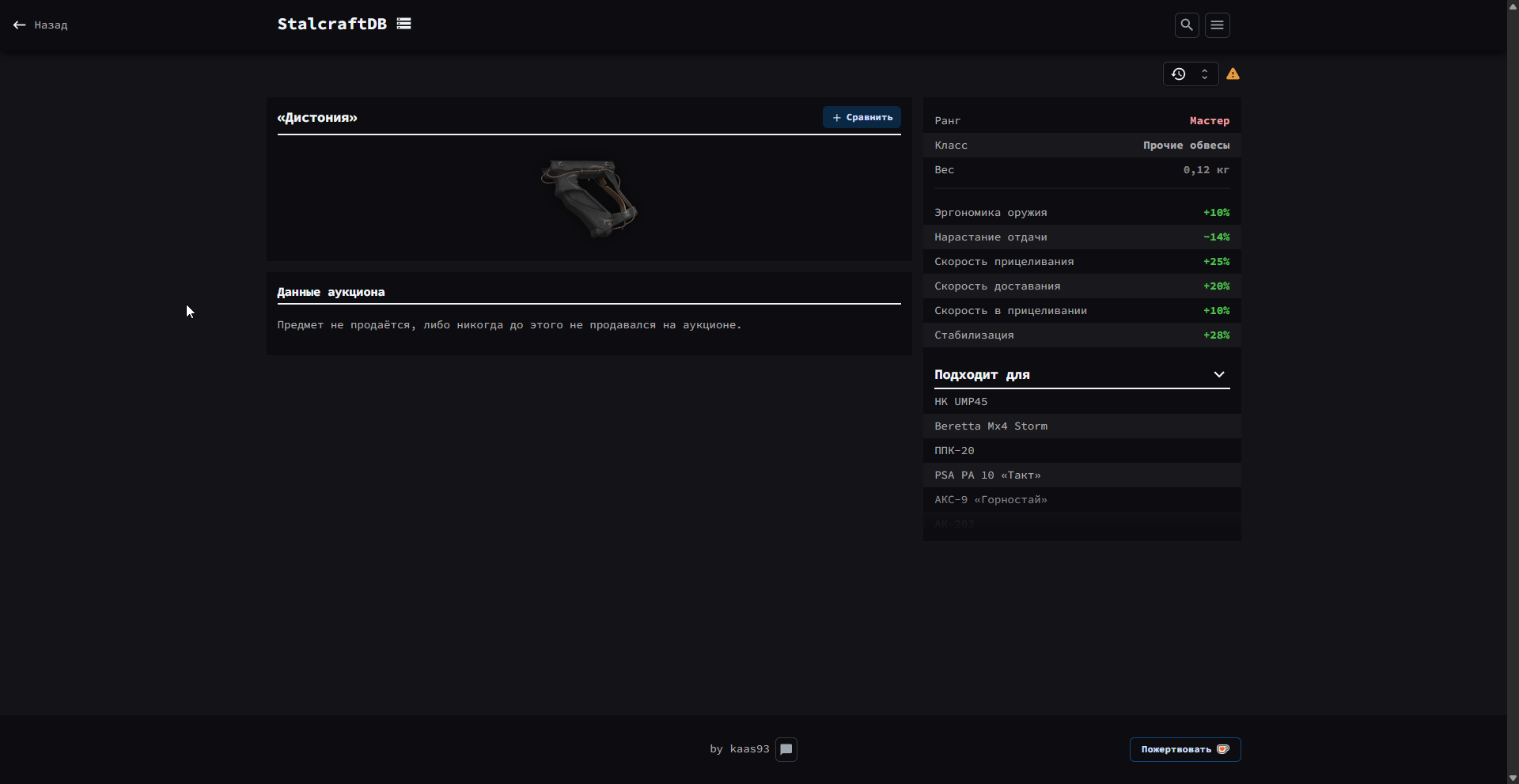This screenshot has width=1519, height=784.
Task: Select Beretta Mx4 Storm from the list
Action: 991,426
